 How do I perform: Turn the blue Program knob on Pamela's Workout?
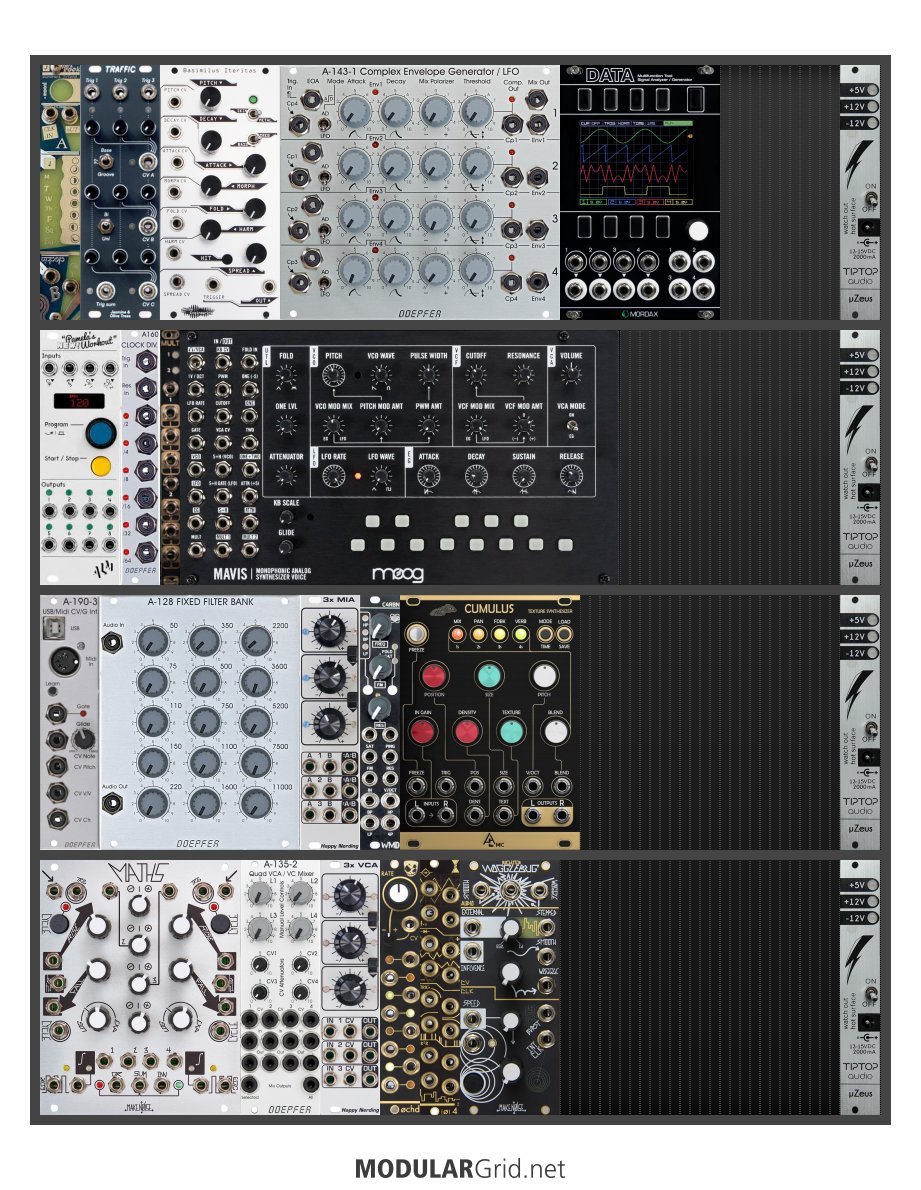click(x=100, y=433)
